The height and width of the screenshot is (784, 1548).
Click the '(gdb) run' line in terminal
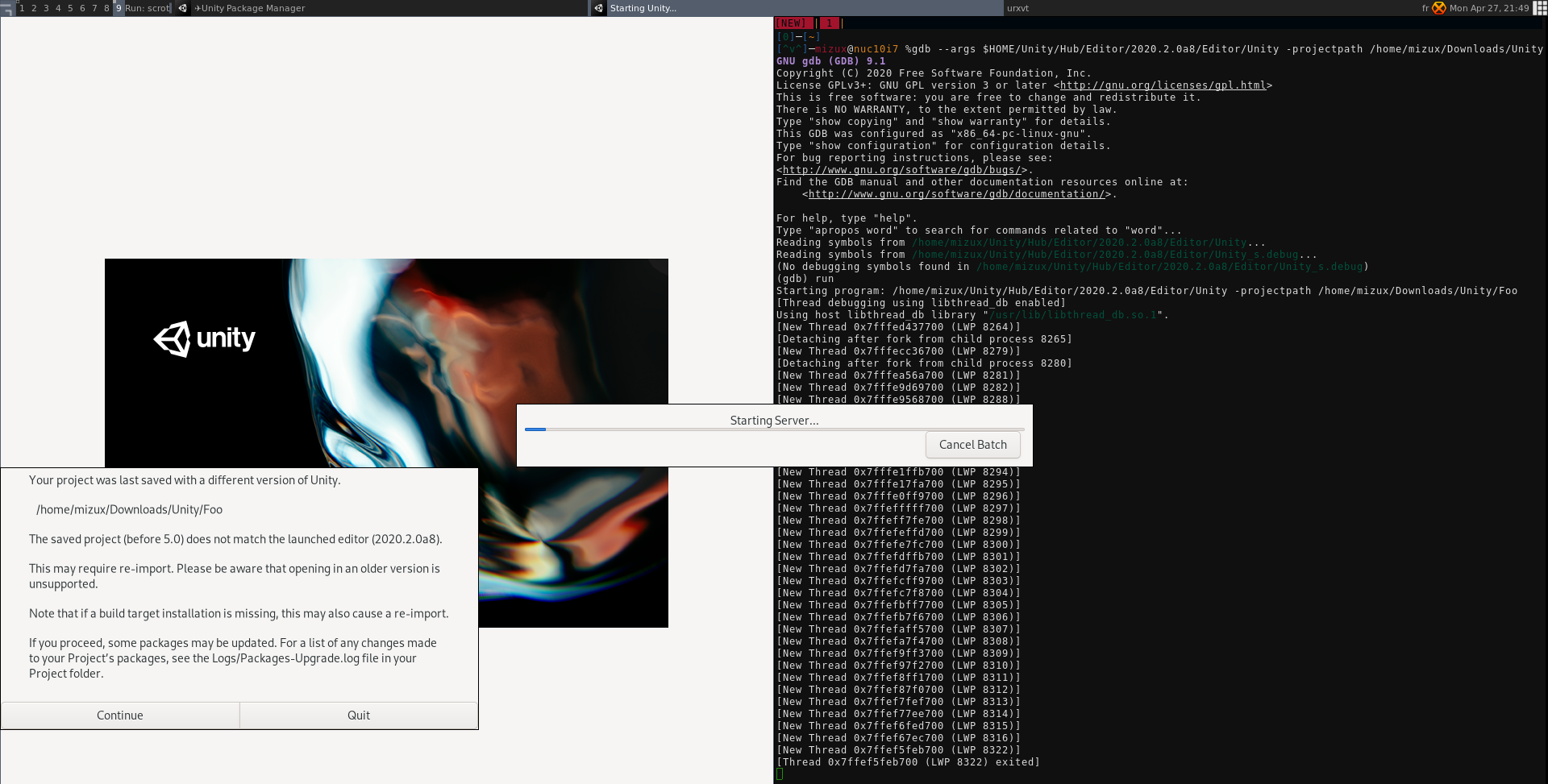[x=805, y=279]
